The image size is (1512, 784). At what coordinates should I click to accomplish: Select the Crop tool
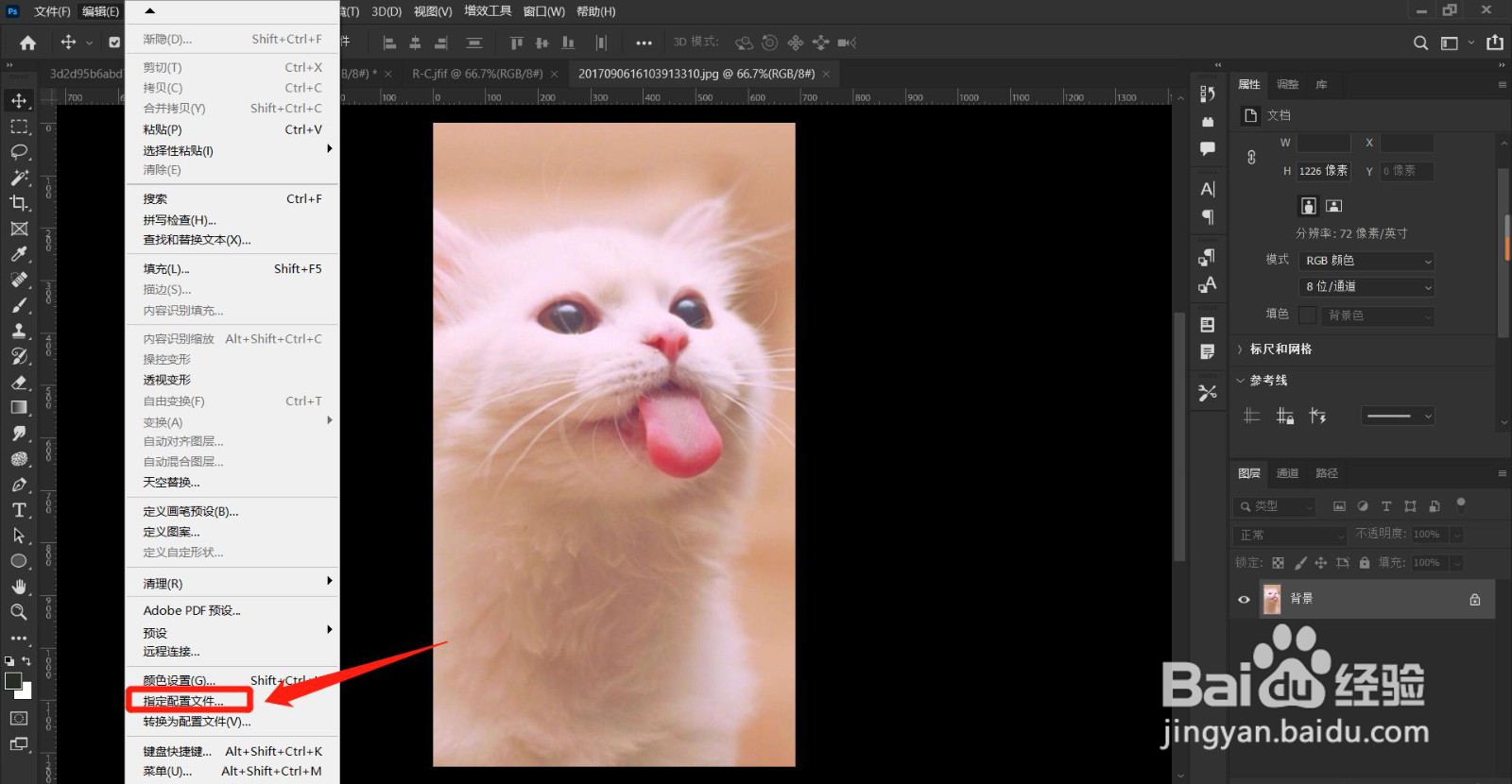(x=19, y=202)
